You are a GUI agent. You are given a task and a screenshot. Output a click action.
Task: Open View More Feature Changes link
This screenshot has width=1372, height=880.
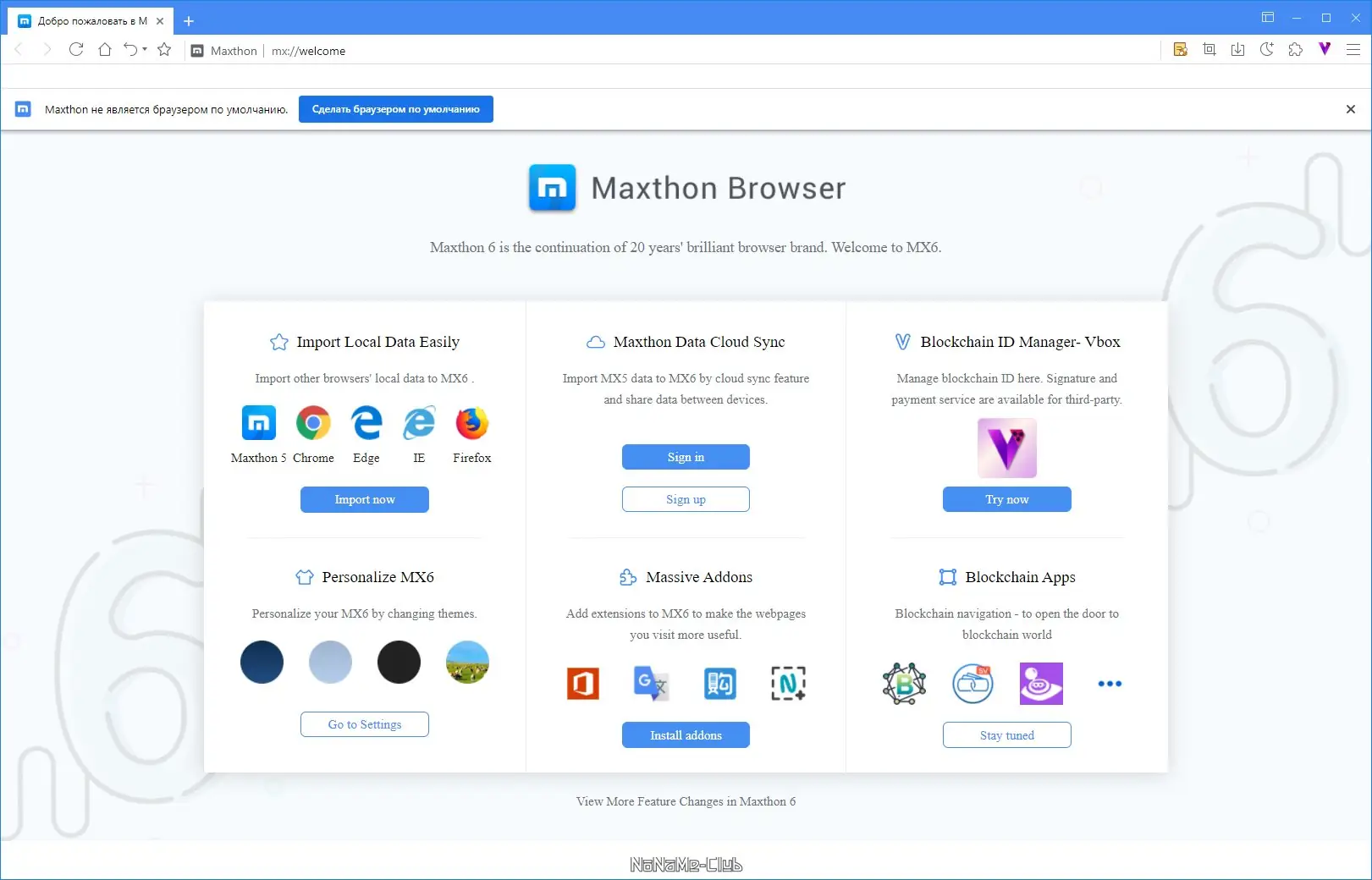686,801
